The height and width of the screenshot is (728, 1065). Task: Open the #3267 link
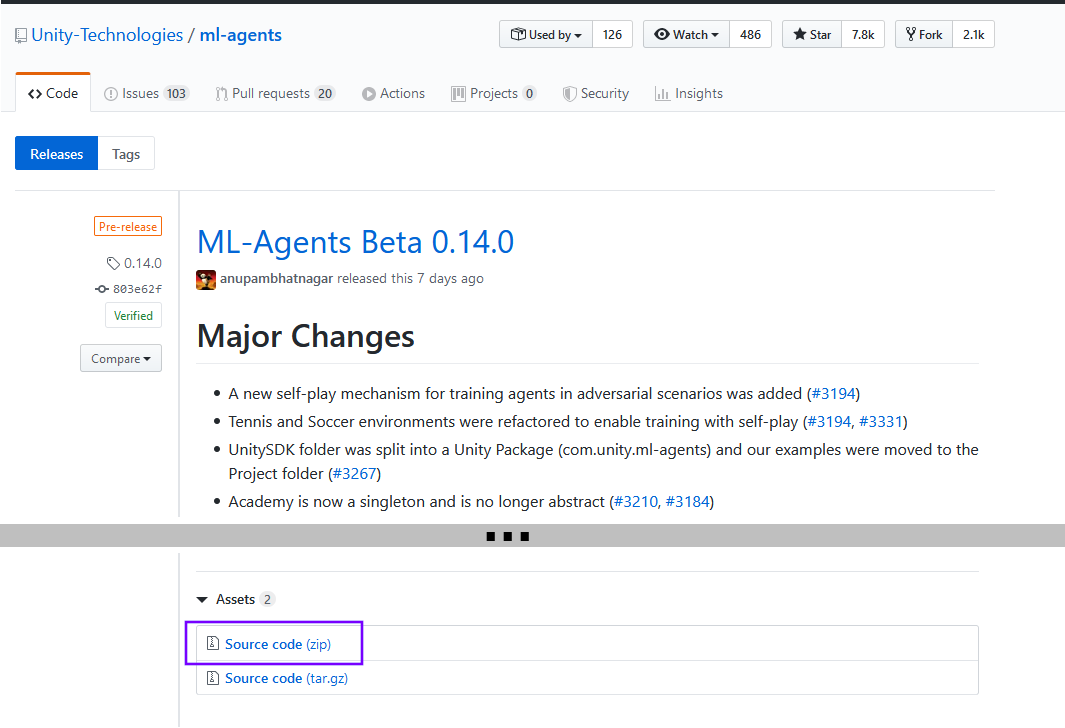click(355, 473)
